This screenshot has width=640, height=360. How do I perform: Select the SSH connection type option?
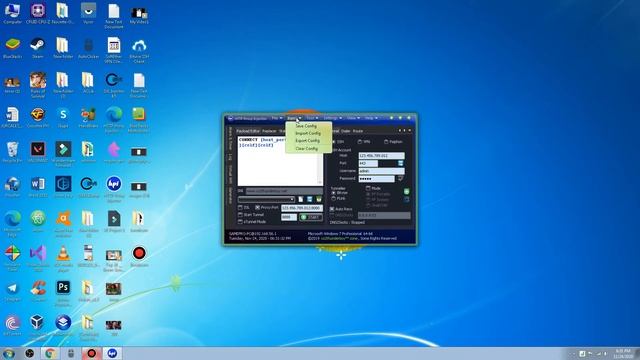click(338, 142)
